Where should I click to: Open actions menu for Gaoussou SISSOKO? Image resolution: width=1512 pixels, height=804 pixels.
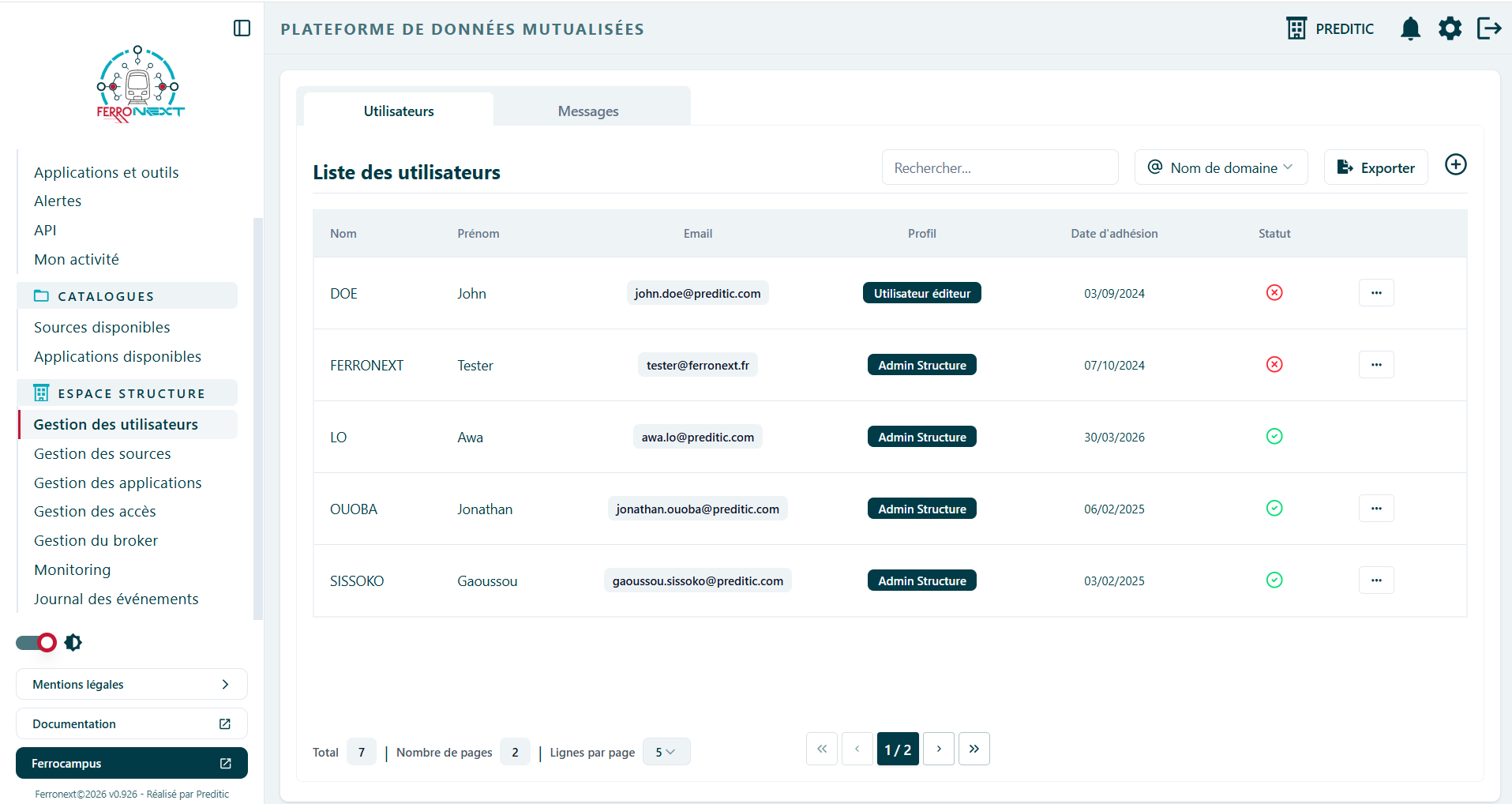click(x=1376, y=580)
